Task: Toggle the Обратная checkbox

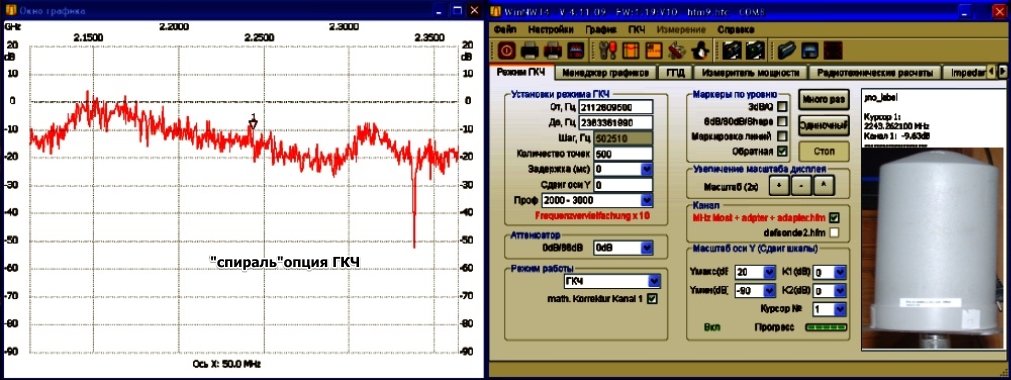Action: click(782, 152)
